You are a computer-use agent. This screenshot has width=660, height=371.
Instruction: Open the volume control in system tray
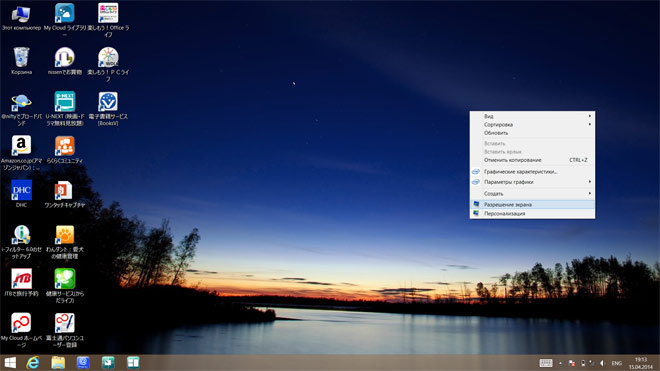coord(602,363)
